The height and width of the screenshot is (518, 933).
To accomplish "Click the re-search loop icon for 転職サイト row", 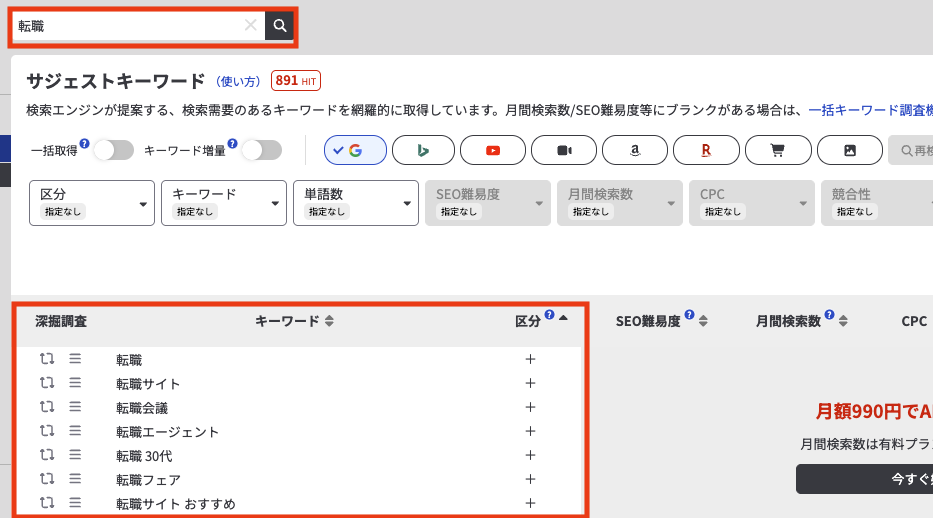I will (47, 382).
